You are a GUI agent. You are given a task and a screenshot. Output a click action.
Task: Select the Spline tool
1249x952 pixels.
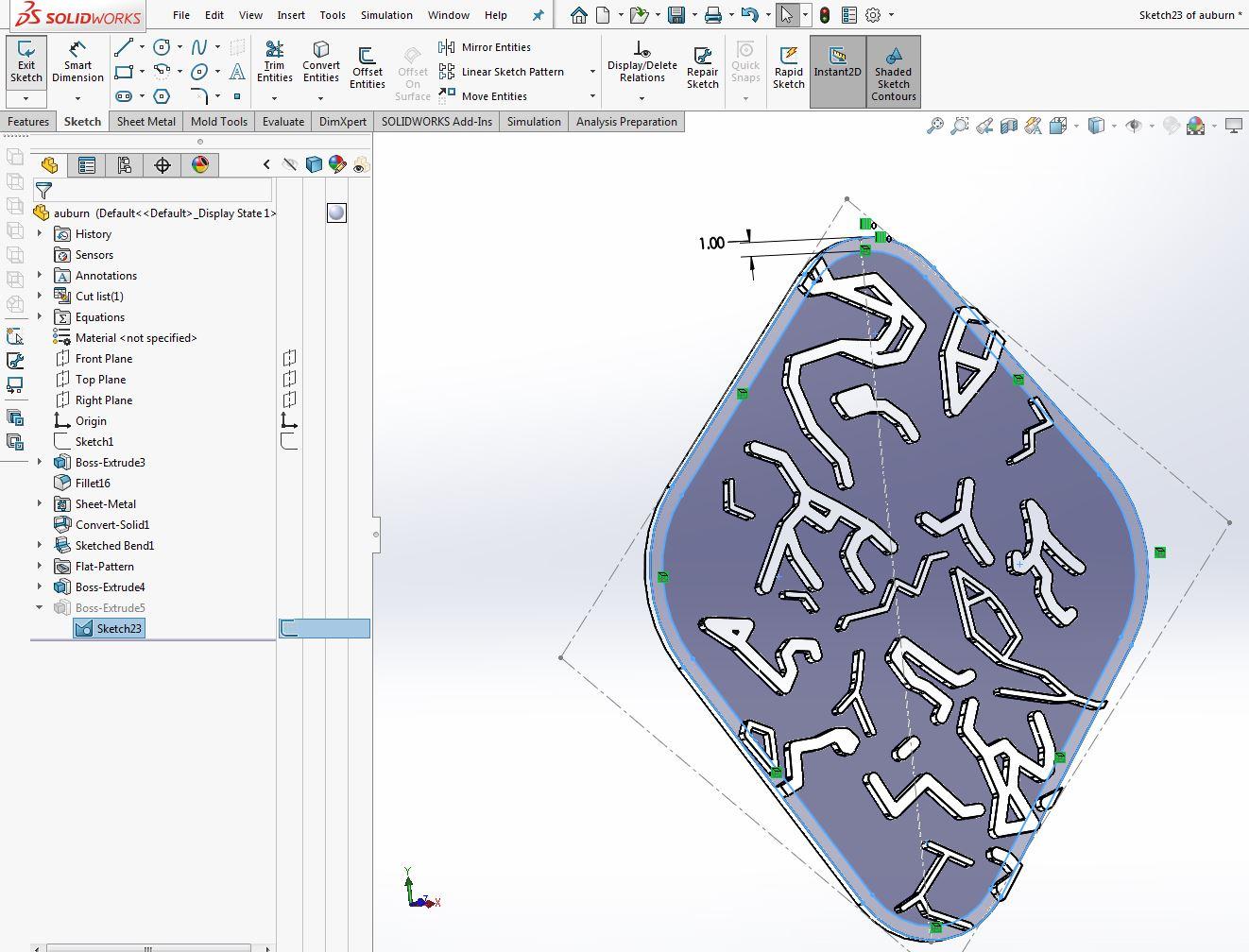(199, 46)
